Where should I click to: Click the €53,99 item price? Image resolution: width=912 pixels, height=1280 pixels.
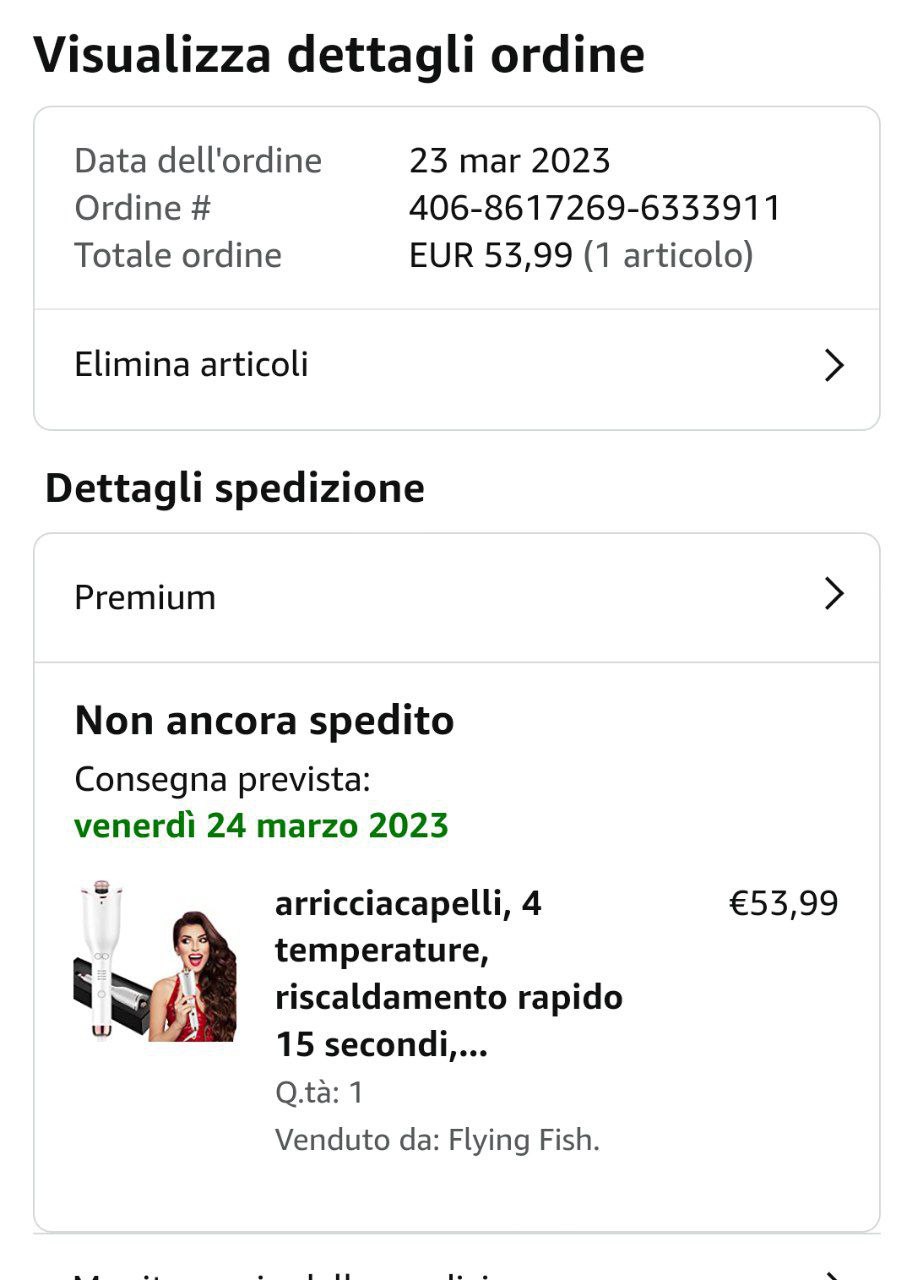pyautogui.click(x=783, y=904)
